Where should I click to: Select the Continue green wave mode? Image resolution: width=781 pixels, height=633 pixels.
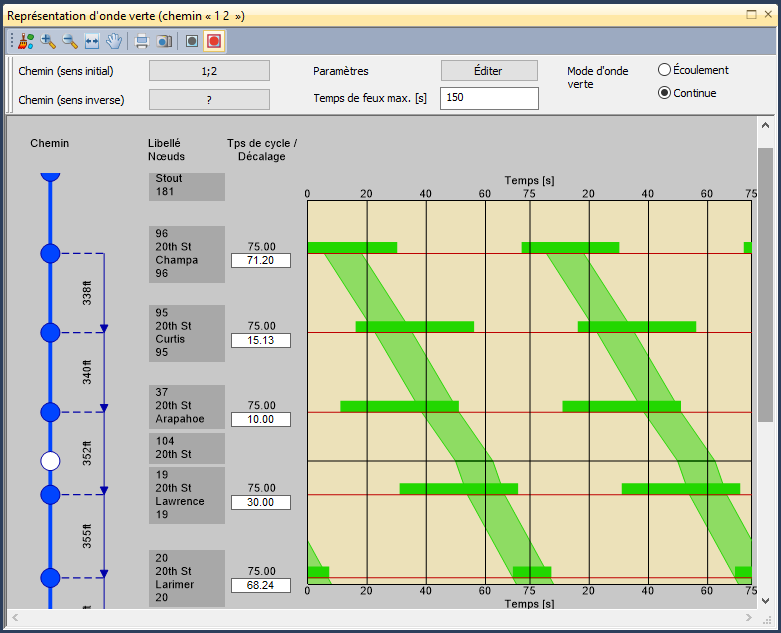click(x=665, y=93)
